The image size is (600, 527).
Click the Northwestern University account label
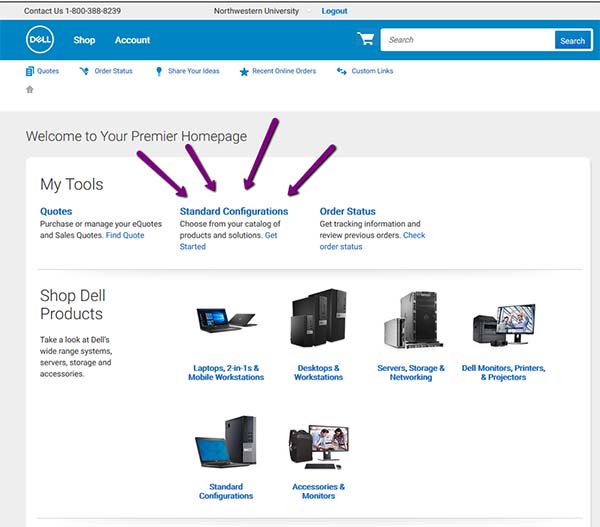tap(256, 11)
